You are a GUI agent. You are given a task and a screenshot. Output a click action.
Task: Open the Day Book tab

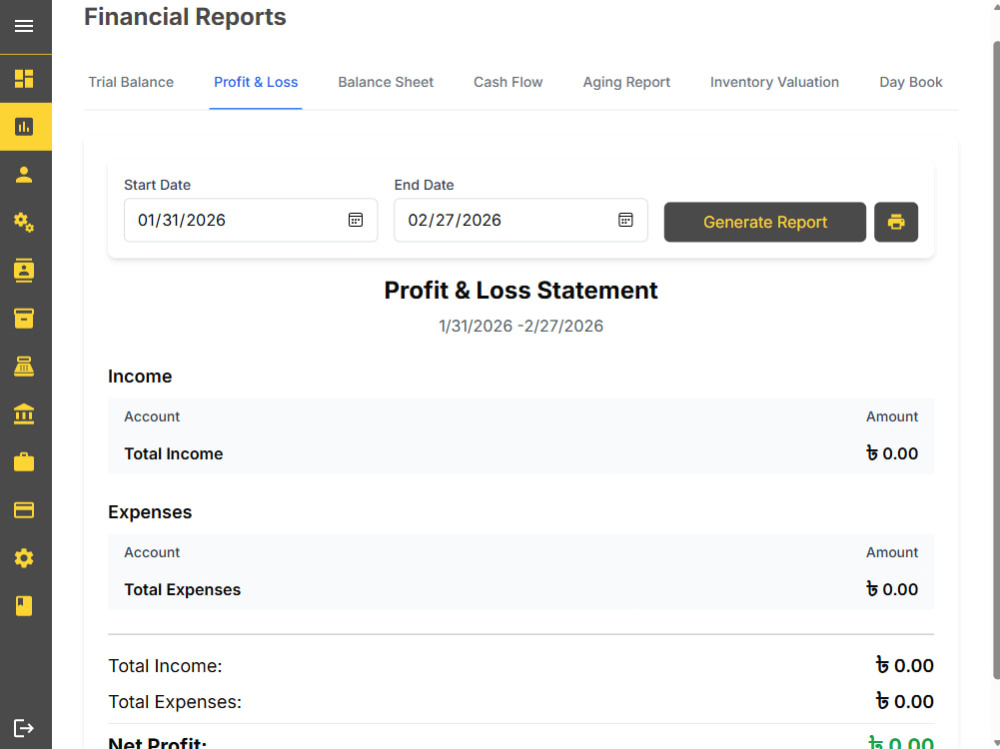(911, 82)
